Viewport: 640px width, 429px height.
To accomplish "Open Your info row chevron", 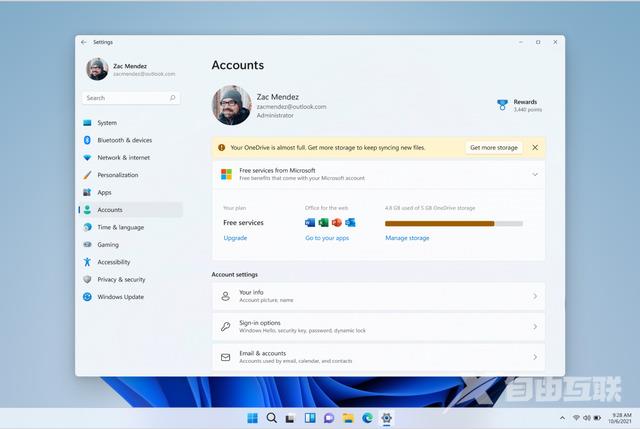I will (x=535, y=296).
